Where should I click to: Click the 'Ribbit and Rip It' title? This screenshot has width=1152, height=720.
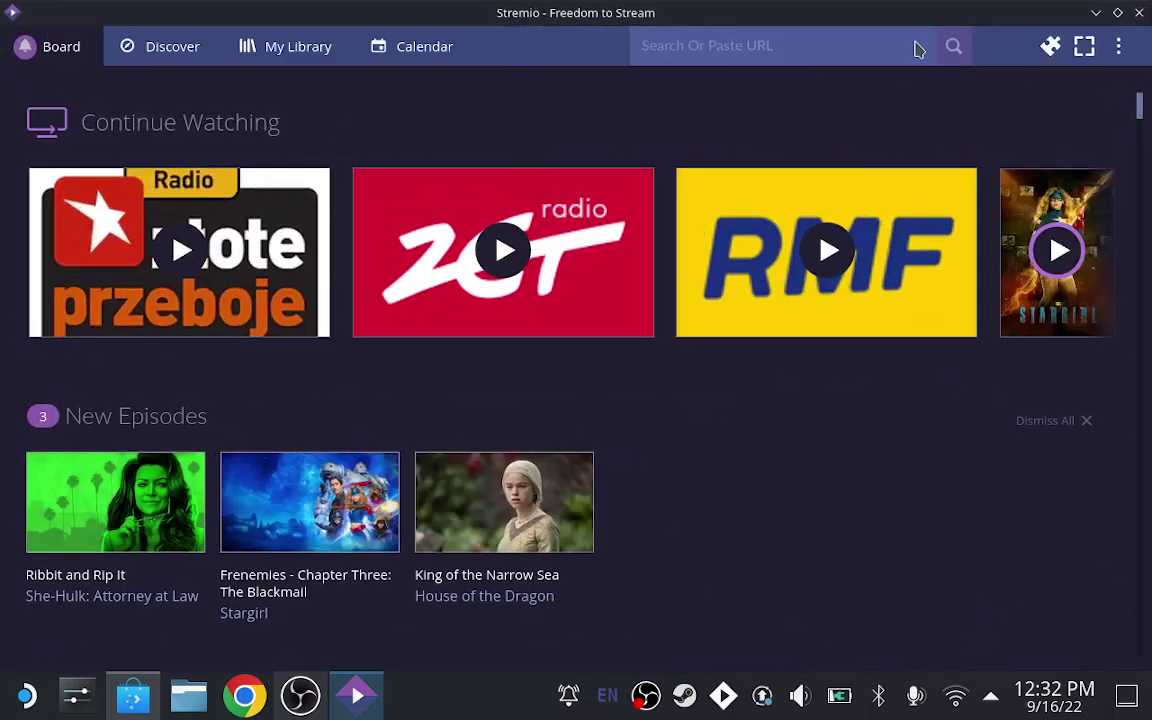click(x=76, y=575)
